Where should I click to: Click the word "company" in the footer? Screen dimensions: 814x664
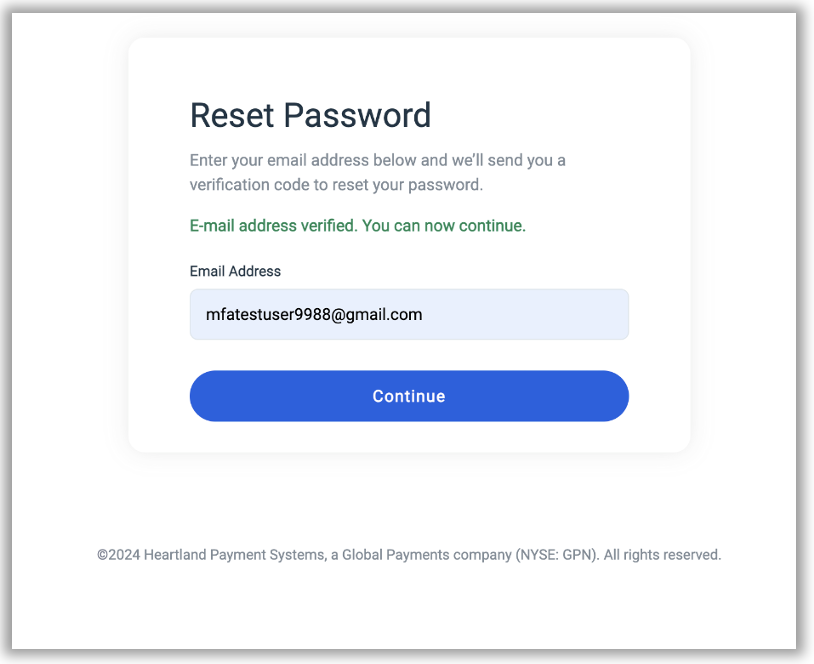click(482, 555)
